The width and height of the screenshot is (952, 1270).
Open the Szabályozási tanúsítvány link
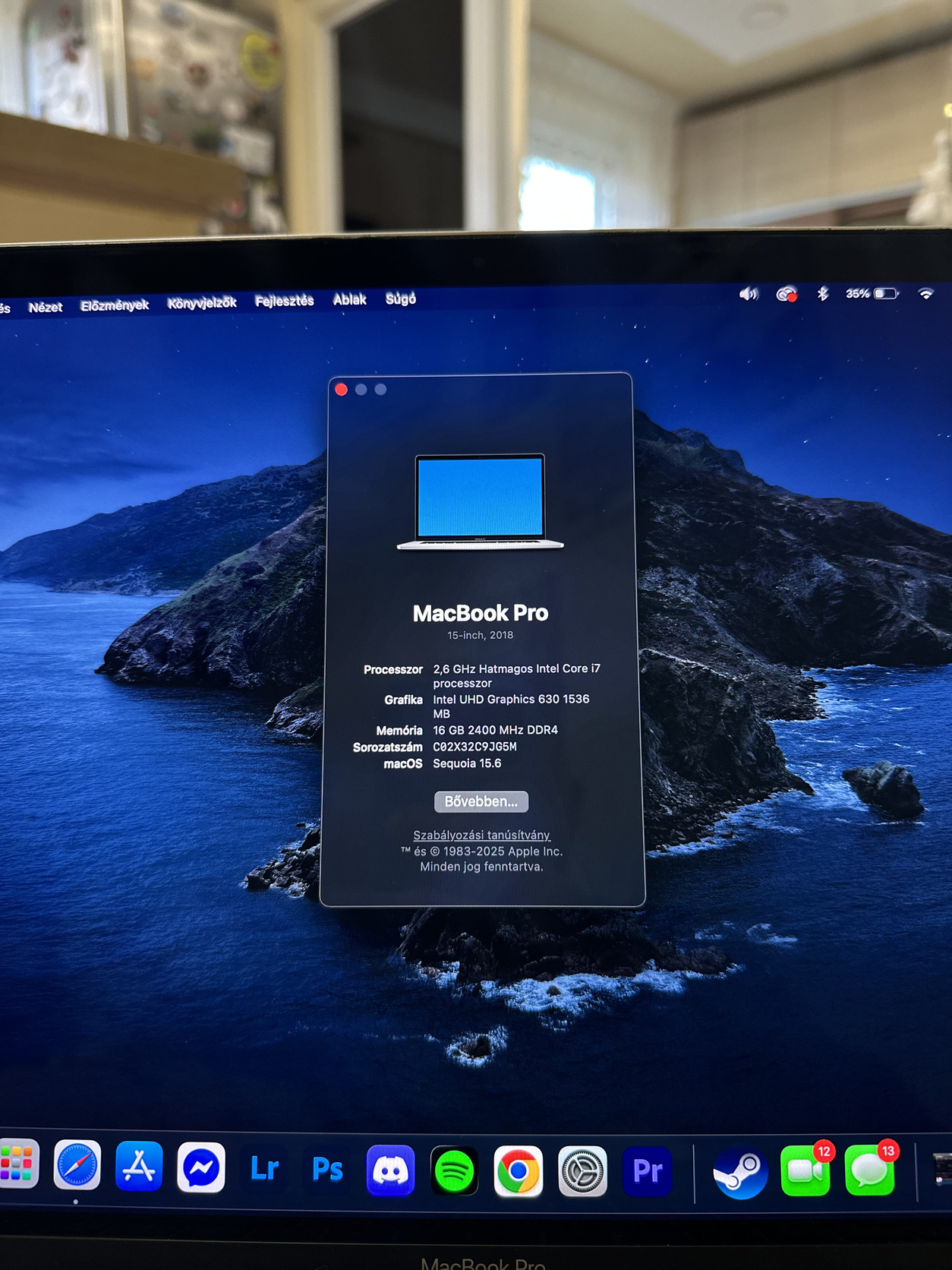[481, 836]
